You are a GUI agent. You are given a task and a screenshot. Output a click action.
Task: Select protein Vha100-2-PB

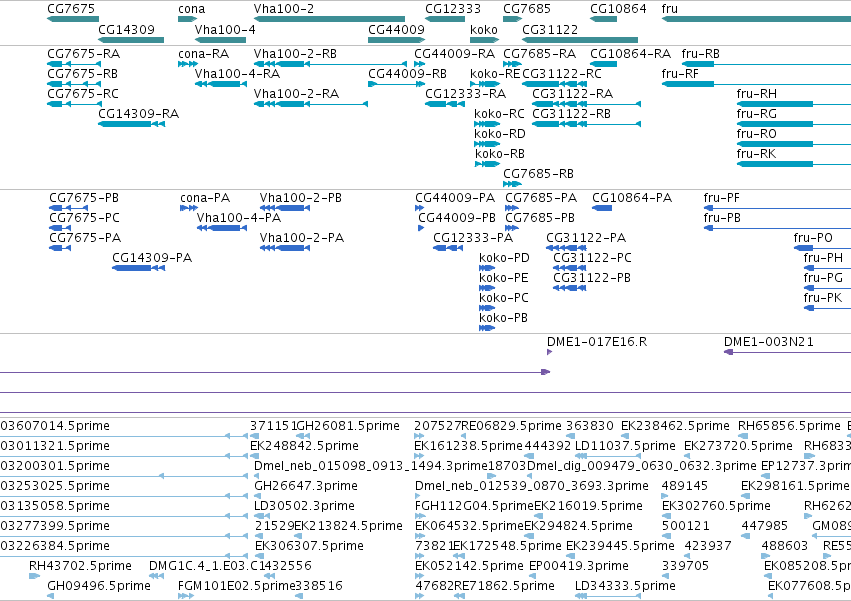(301, 198)
